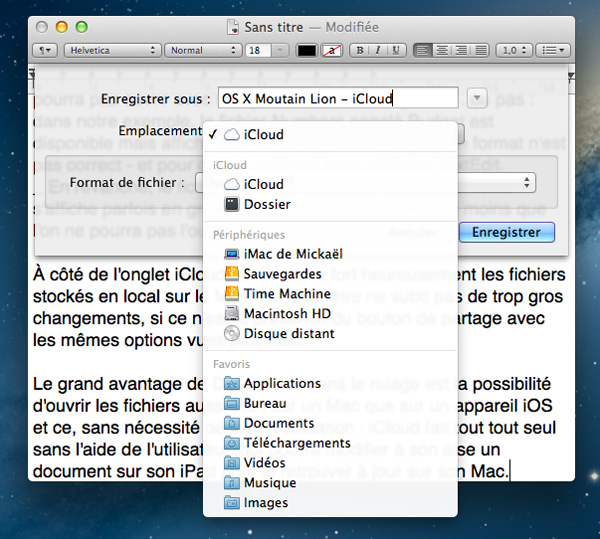Choose Images folder in Favoris
Screen dimensions: 600x539
click(x=330, y=503)
